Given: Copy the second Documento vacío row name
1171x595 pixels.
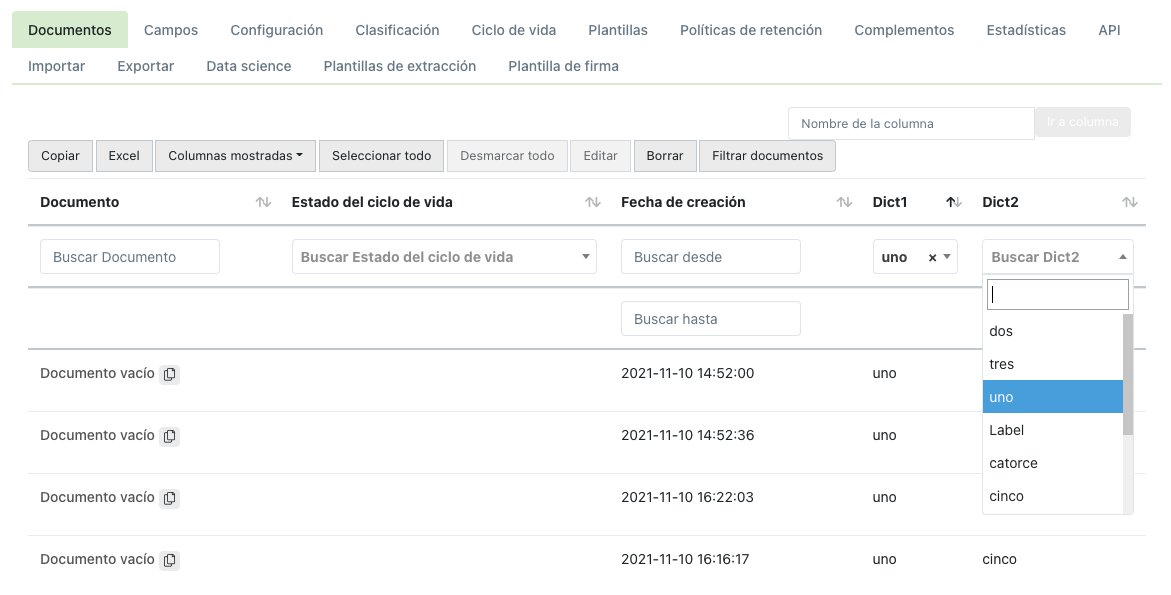Looking at the screenshot, I should point(170,435).
